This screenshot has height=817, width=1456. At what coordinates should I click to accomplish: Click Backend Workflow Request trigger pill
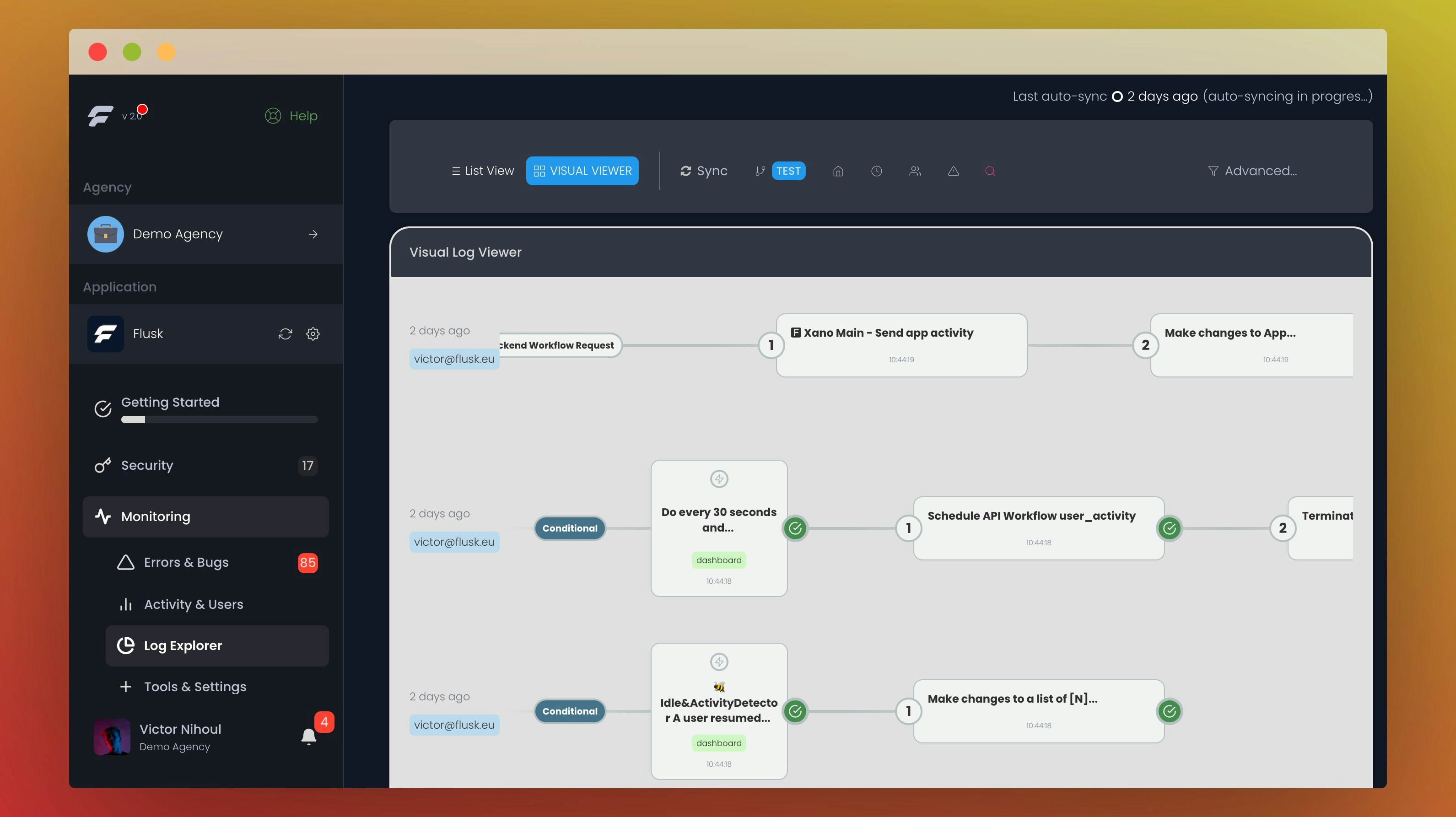(560, 345)
